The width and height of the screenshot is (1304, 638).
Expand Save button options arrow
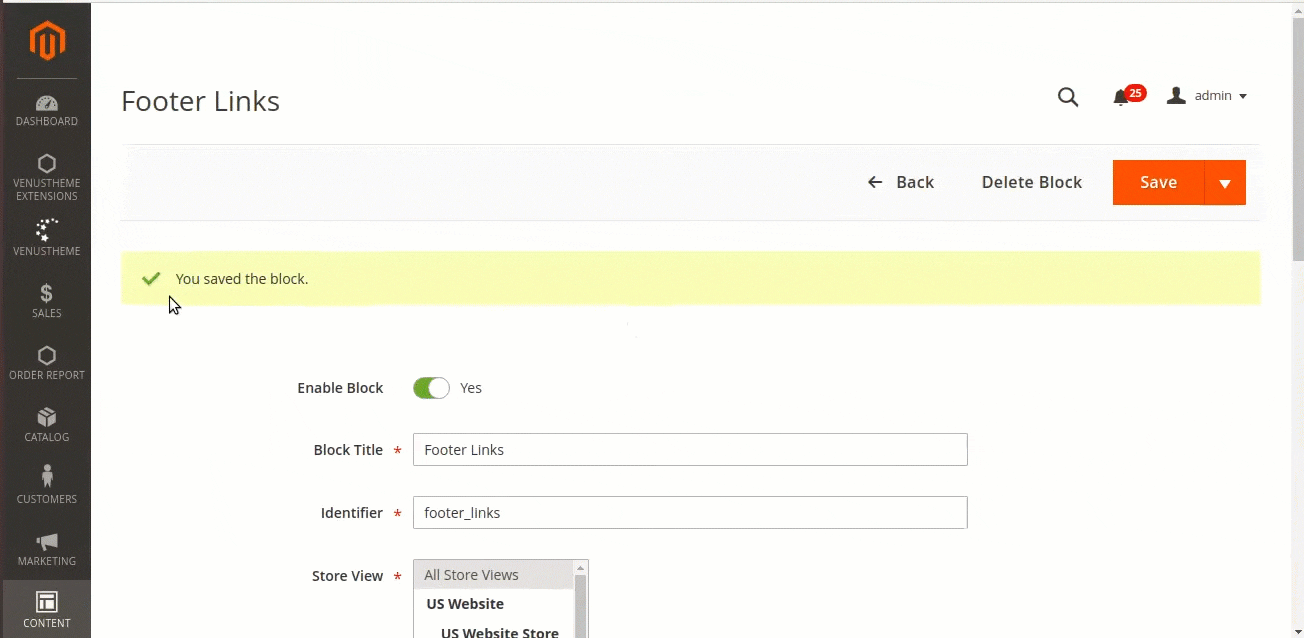1225,182
